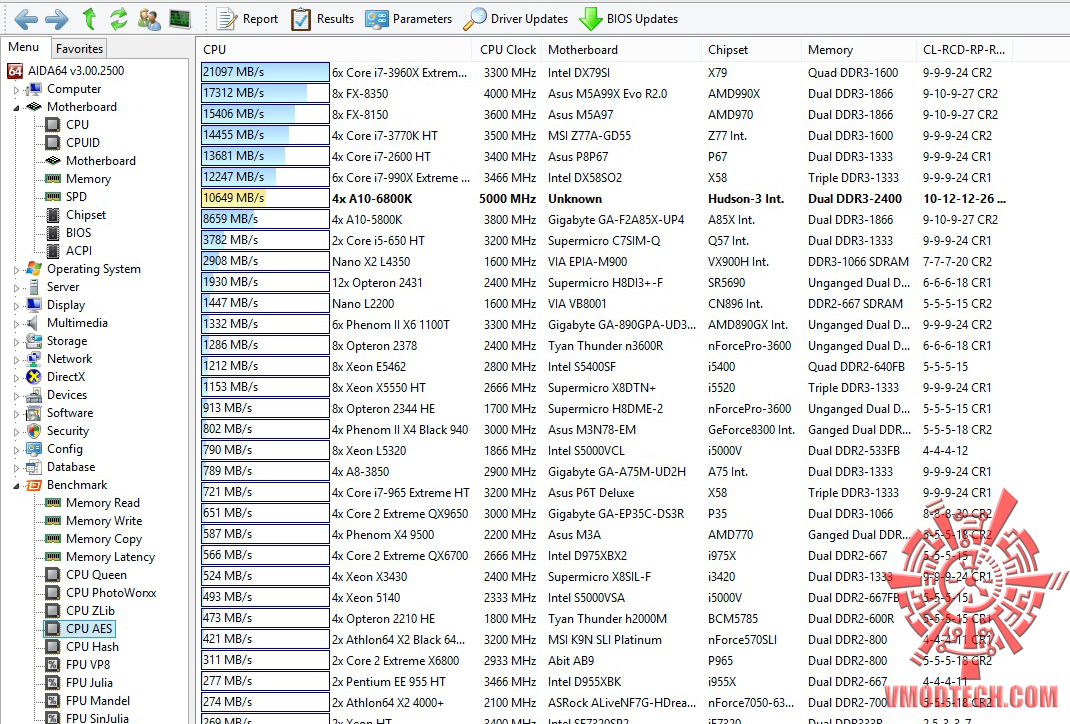The height and width of the screenshot is (724, 1070).
Task: Click the Config icon in tree
Action: (x=33, y=449)
